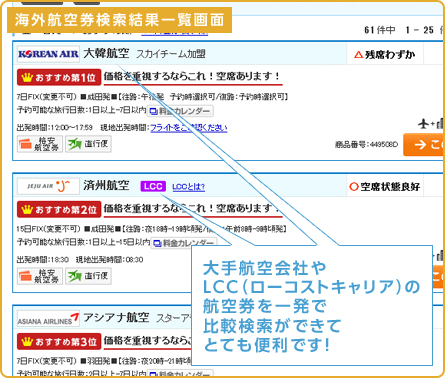The height and width of the screenshot is (378, 445).
Task: Open the LCCとは? link
Action: click(188, 187)
